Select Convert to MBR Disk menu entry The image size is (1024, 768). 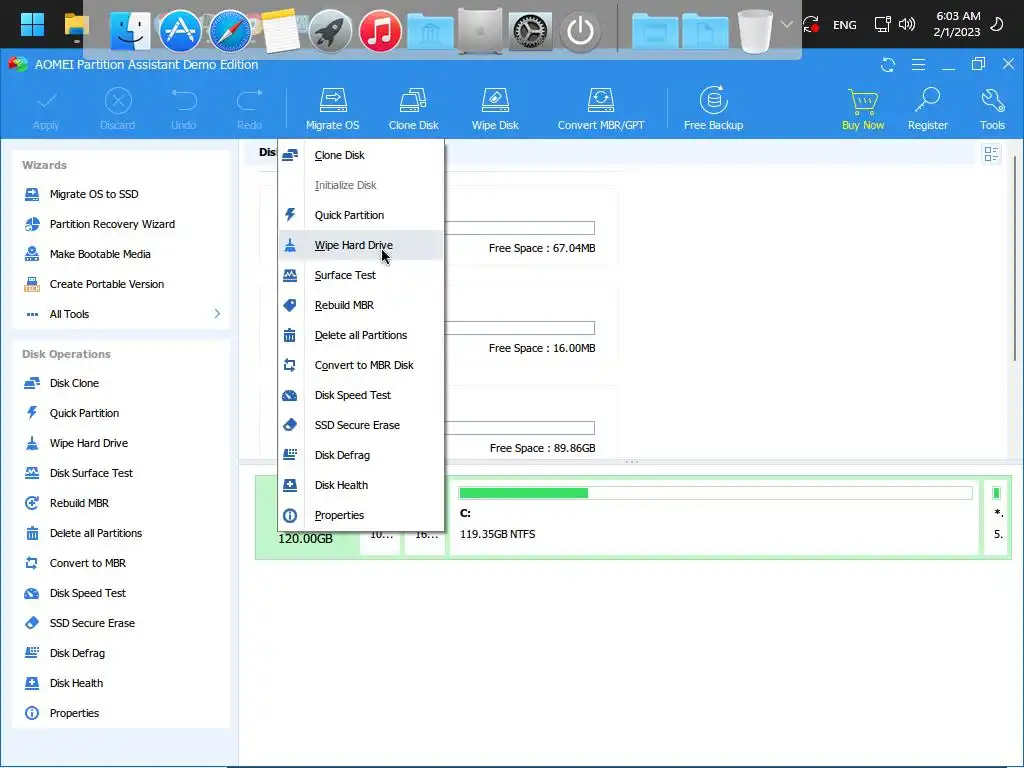coord(361,365)
